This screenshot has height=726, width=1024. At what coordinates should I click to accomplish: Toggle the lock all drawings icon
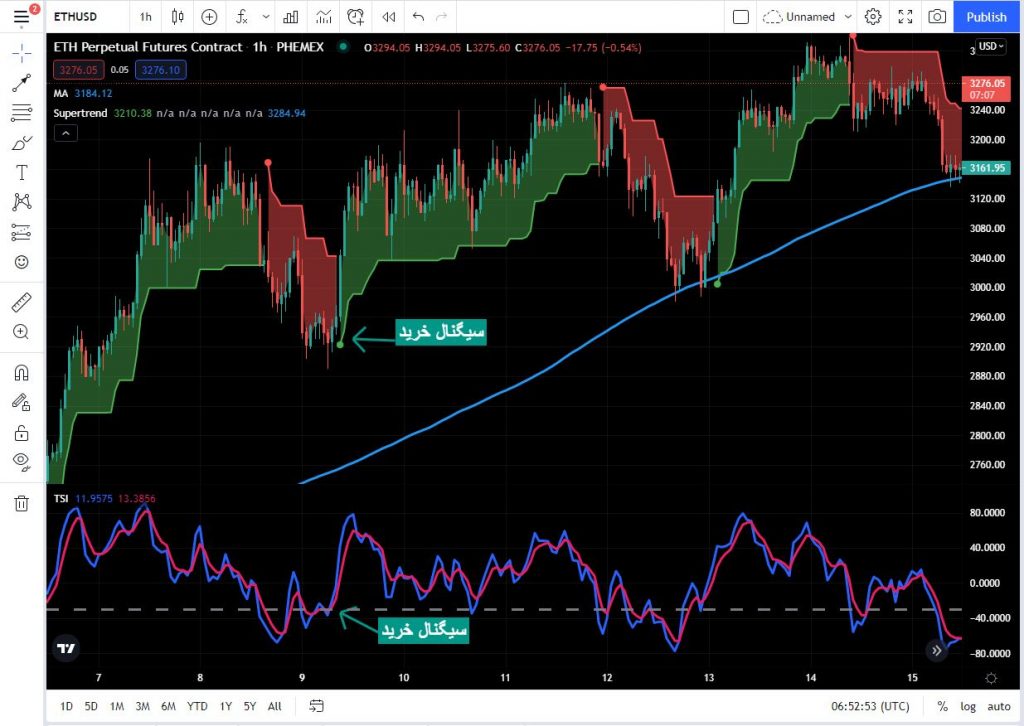21,432
